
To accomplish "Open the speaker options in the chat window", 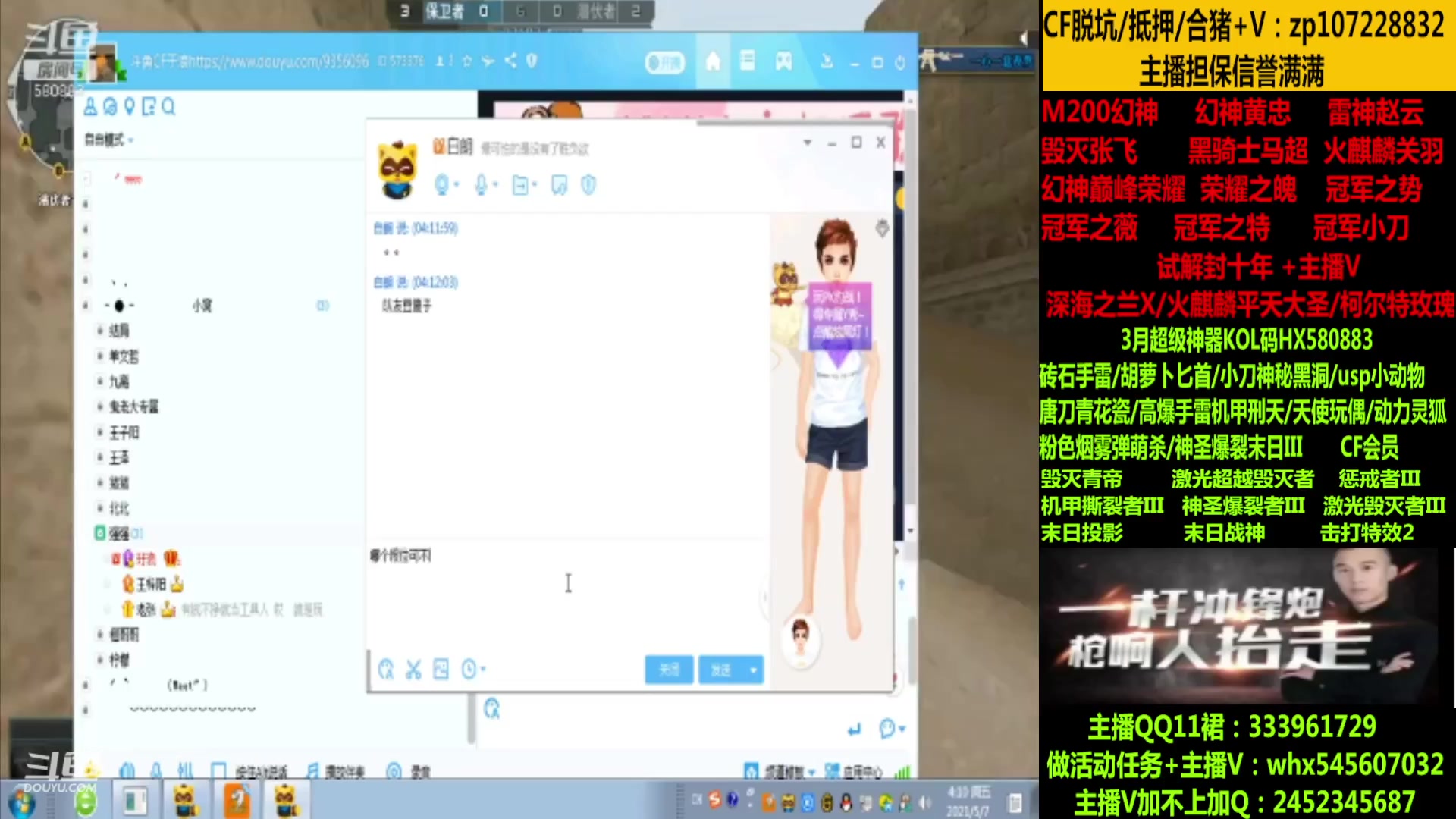I will pyautogui.click(x=446, y=184).
